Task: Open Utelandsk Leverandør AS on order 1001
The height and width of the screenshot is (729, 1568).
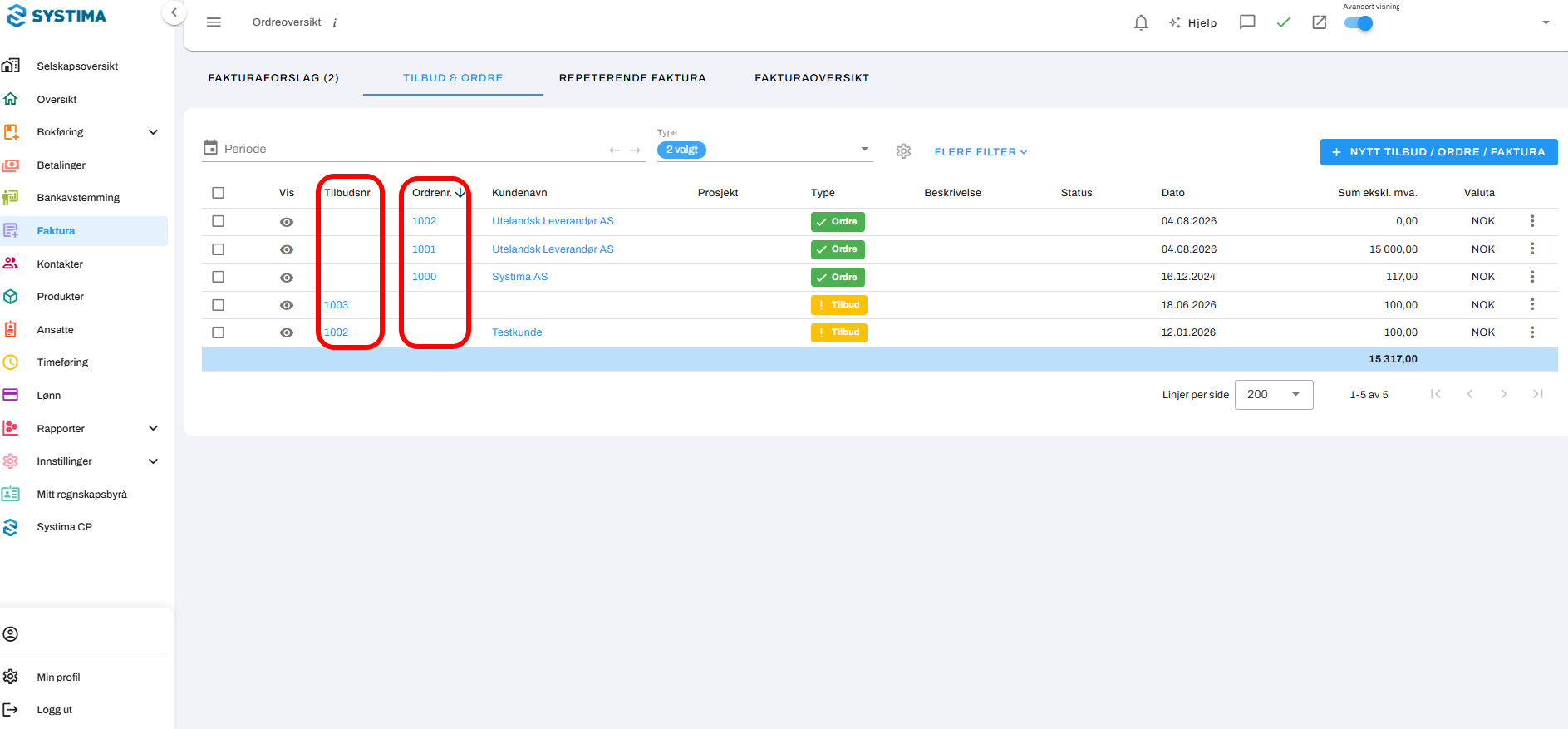Action: 553,249
